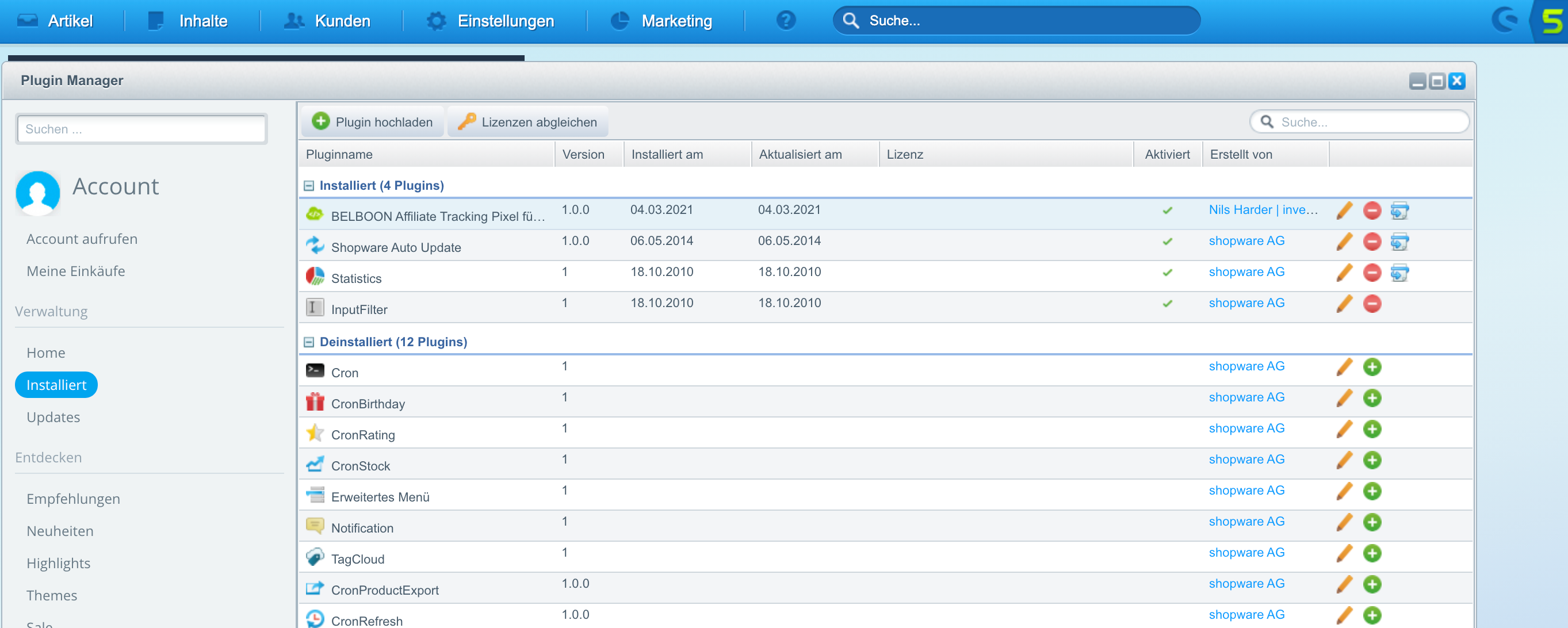Focus the sidebar Suchen input field
Screen dimensions: 1568x628
pos(141,129)
